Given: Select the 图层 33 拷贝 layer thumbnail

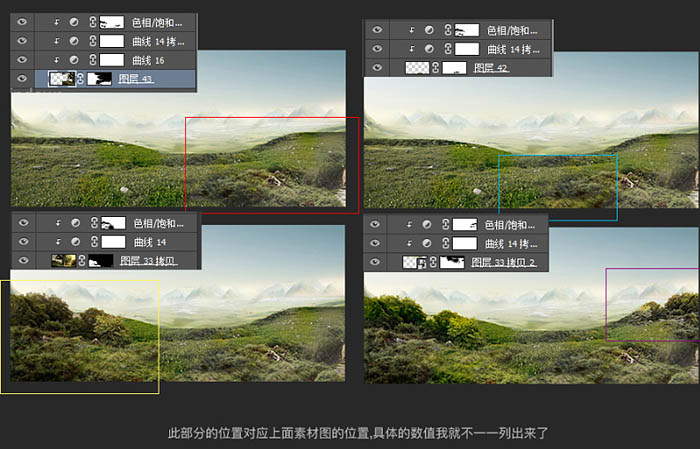Looking at the screenshot, I should [x=63, y=260].
